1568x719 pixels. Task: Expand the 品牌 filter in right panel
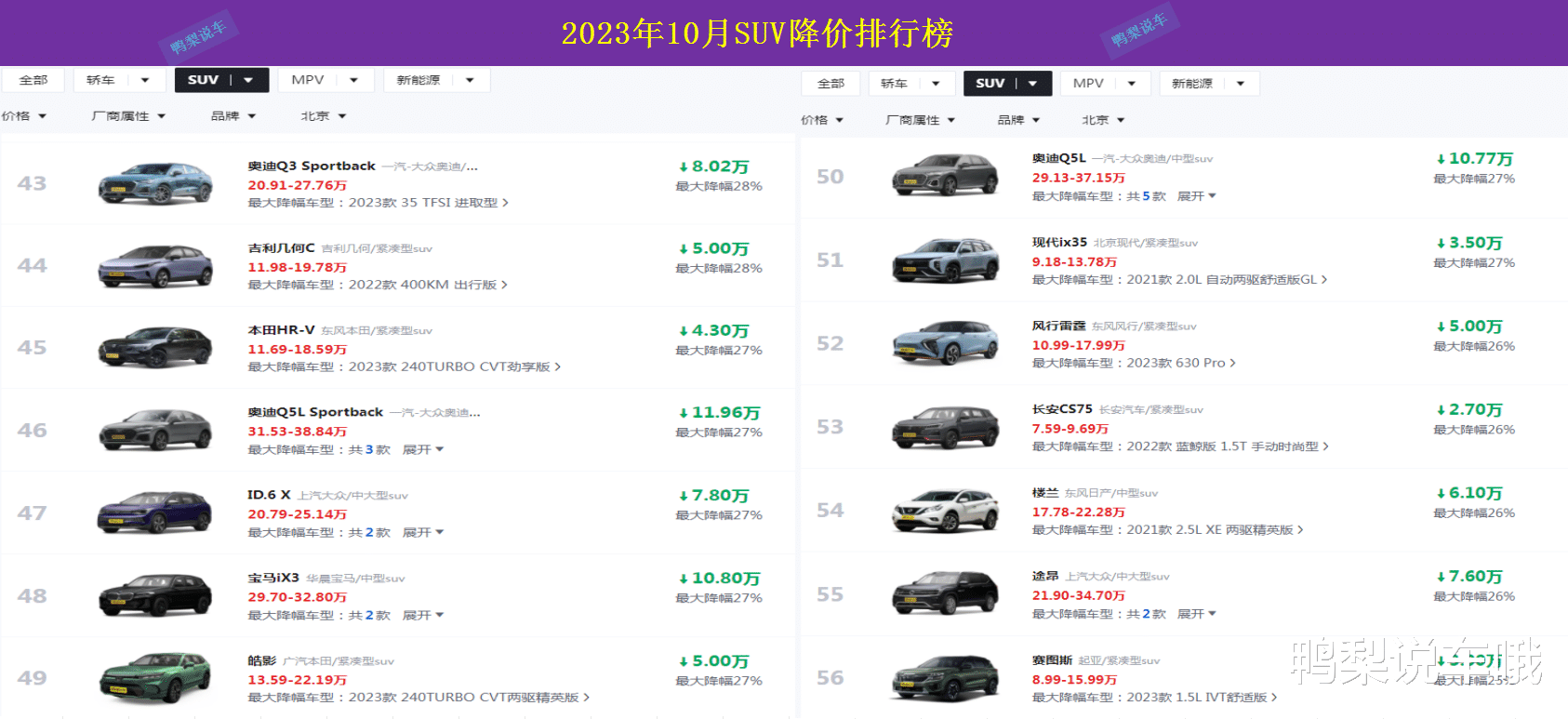1018,120
